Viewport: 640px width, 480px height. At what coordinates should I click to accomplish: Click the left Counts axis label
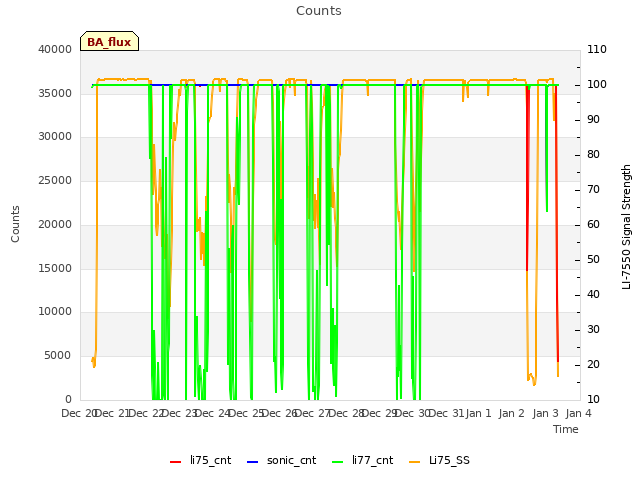point(15,224)
